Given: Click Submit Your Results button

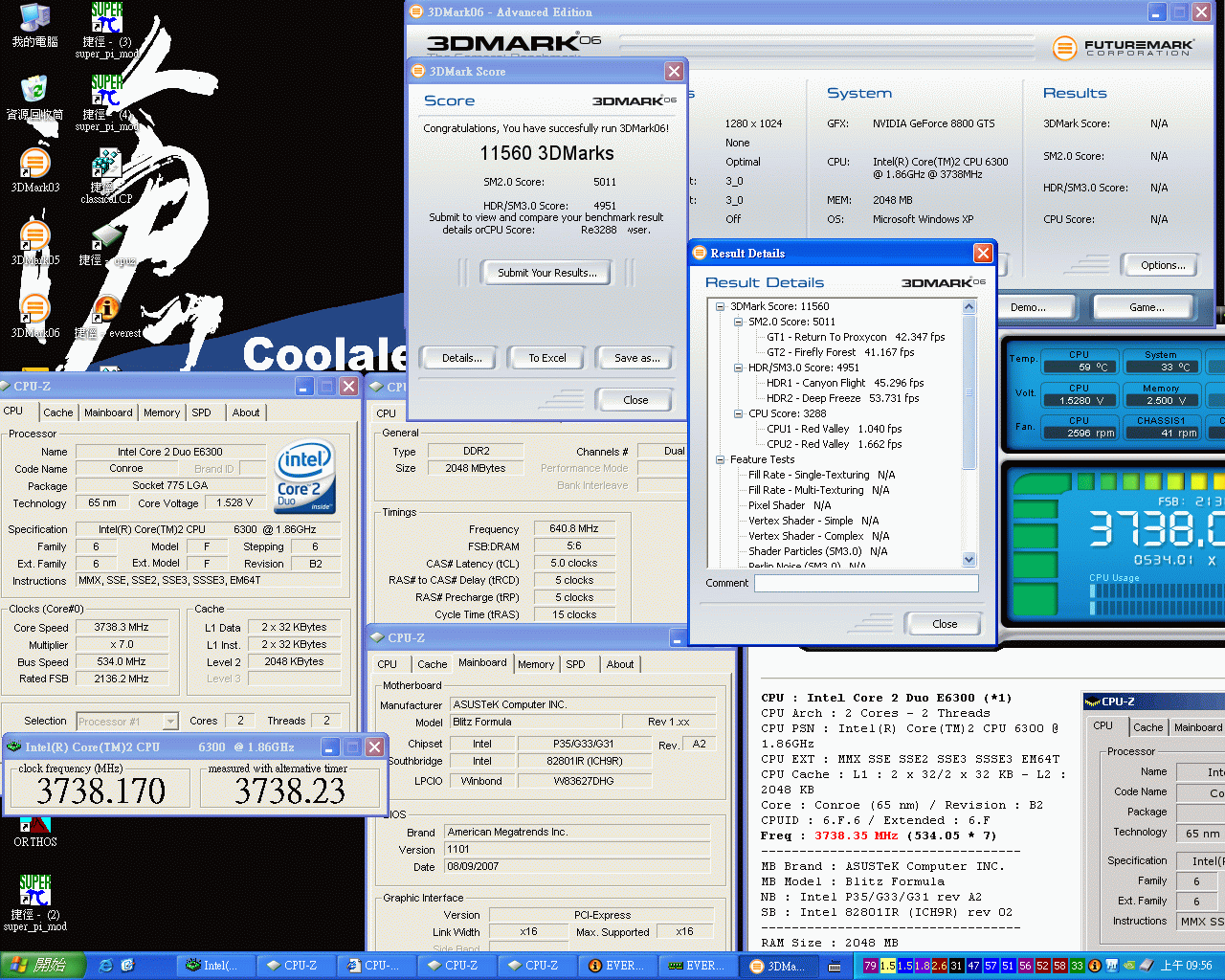Looking at the screenshot, I should (547, 273).
